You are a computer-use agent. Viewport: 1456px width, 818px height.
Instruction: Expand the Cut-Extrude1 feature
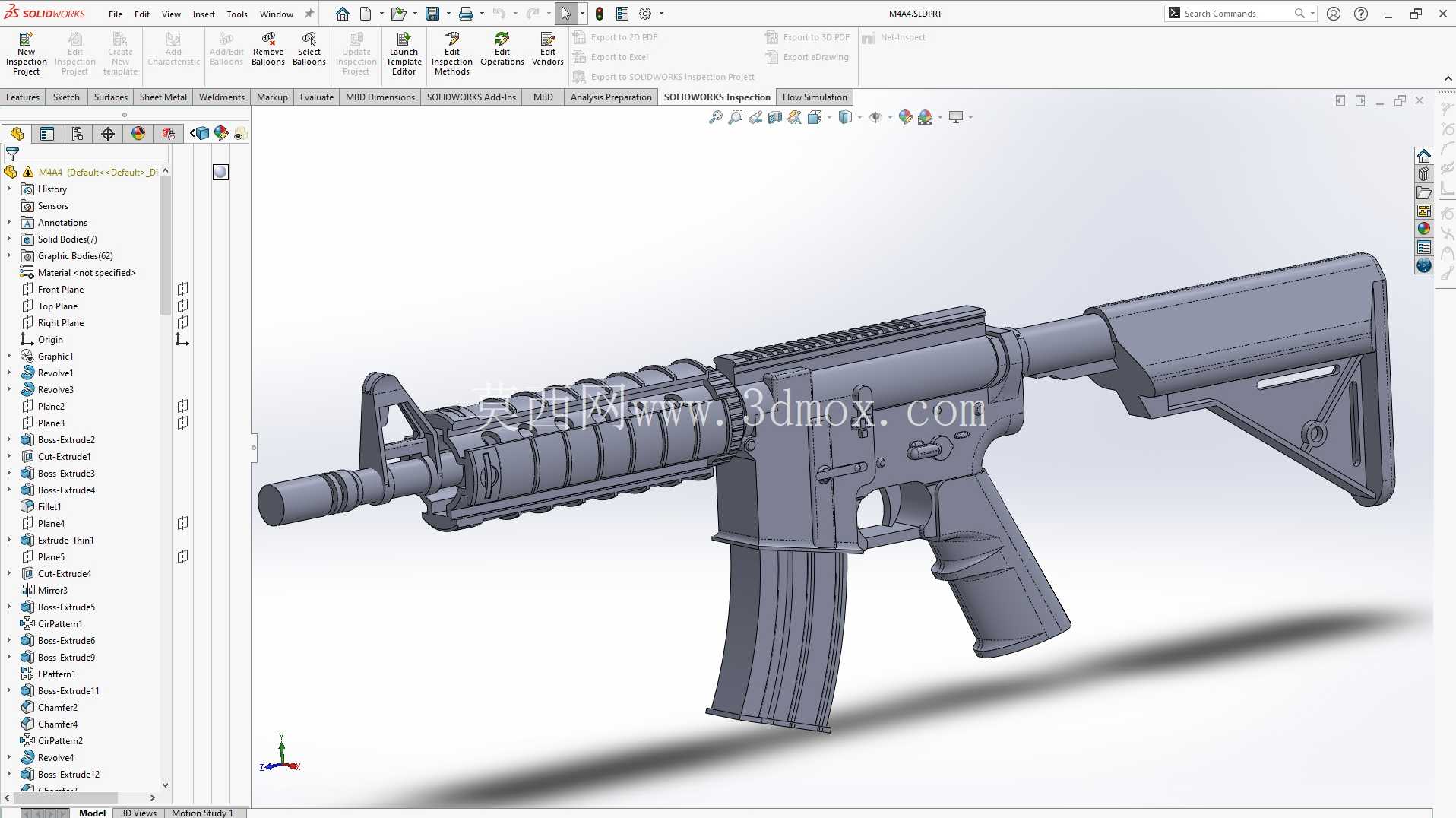pos(9,456)
